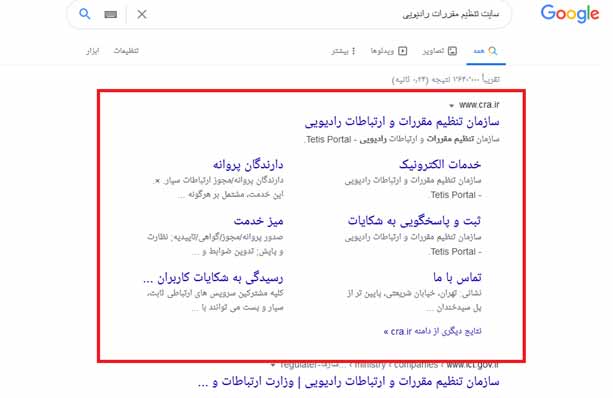Open تنظیمات (Settings) menu

126,51
